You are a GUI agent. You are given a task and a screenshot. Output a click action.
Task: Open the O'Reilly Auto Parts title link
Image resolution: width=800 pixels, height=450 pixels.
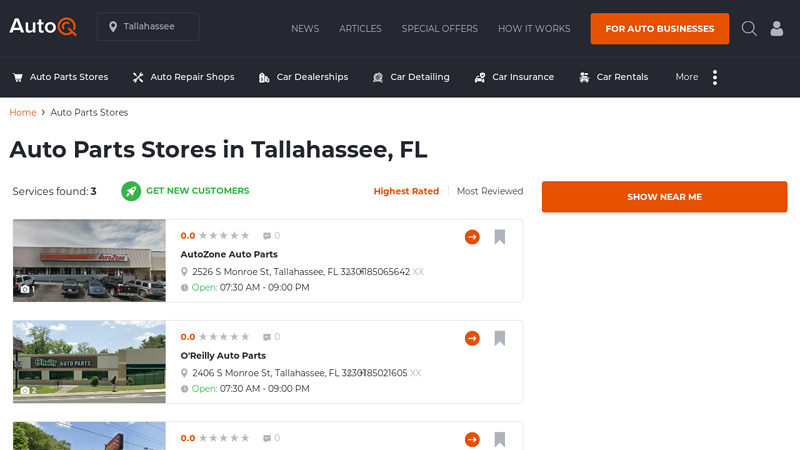(x=223, y=356)
